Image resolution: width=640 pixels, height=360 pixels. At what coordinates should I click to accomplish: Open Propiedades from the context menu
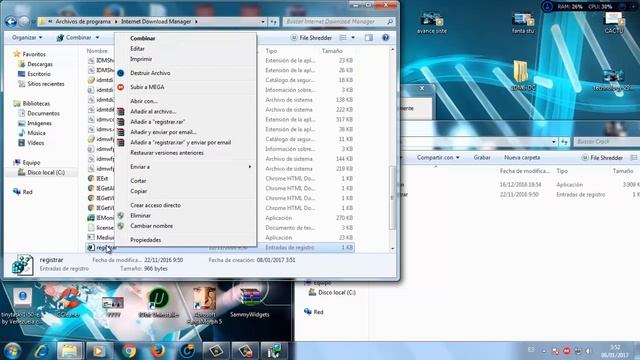(x=145, y=240)
